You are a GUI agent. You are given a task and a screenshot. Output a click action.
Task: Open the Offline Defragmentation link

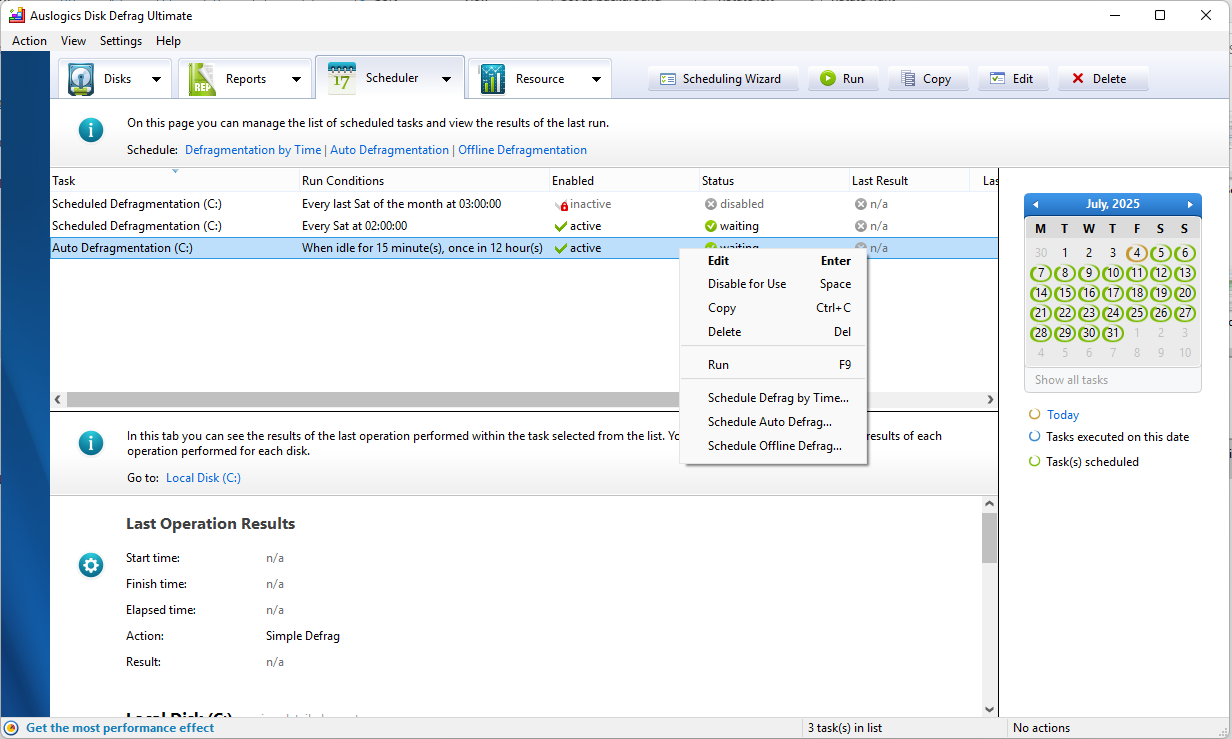[x=522, y=150]
